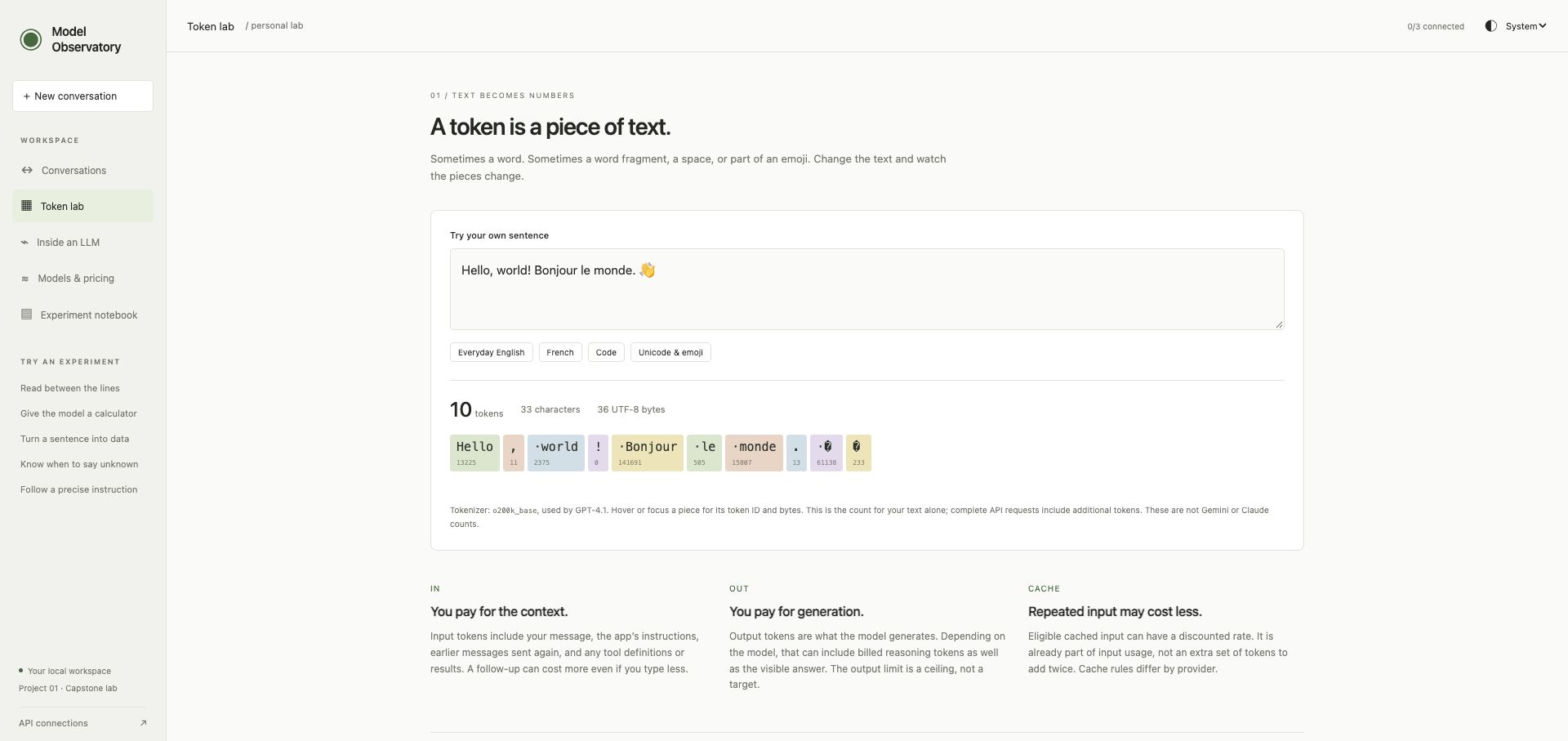Viewport: 1568px width, 741px height.
Task: Open Turn a sentence into data experiment
Action: (74, 439)
